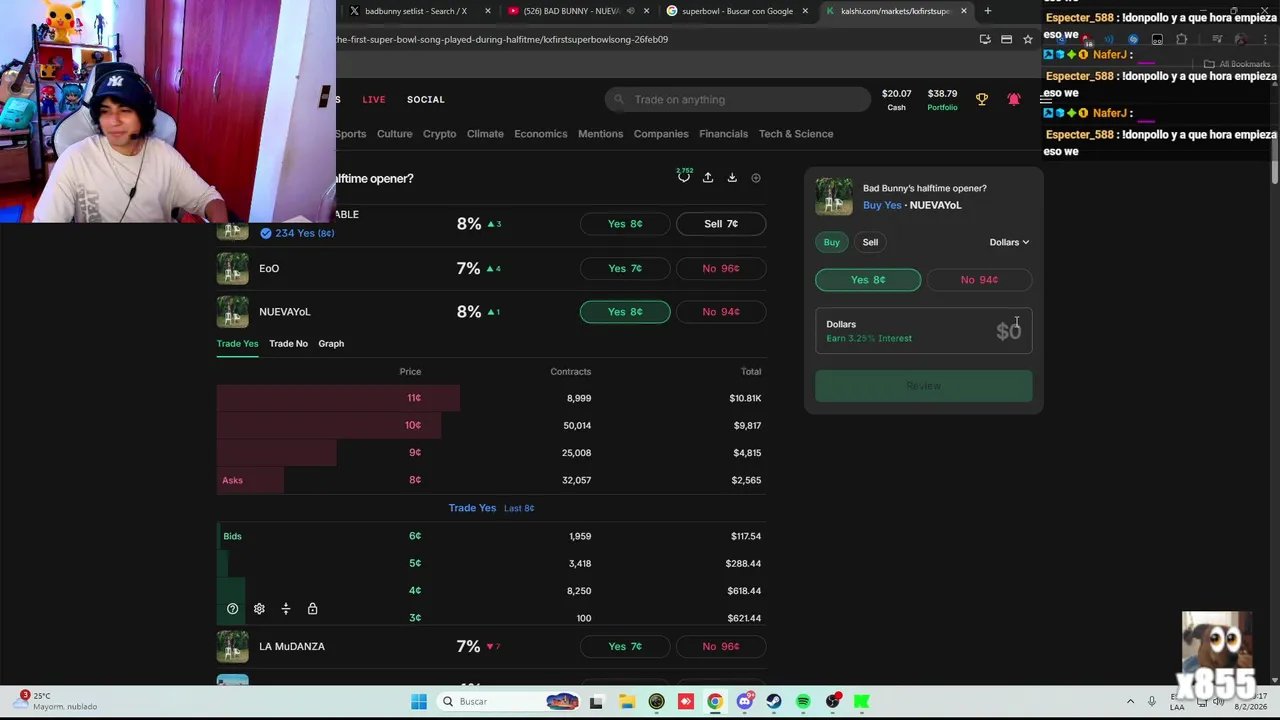Open the Sports category
The height and width of the screenshot is (720, 1280).
350,134
